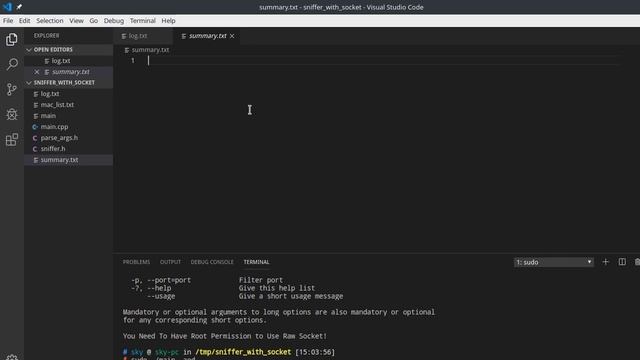Open the Extensions view icon
The width and height of the screenshot is (640, 360).
12,140
